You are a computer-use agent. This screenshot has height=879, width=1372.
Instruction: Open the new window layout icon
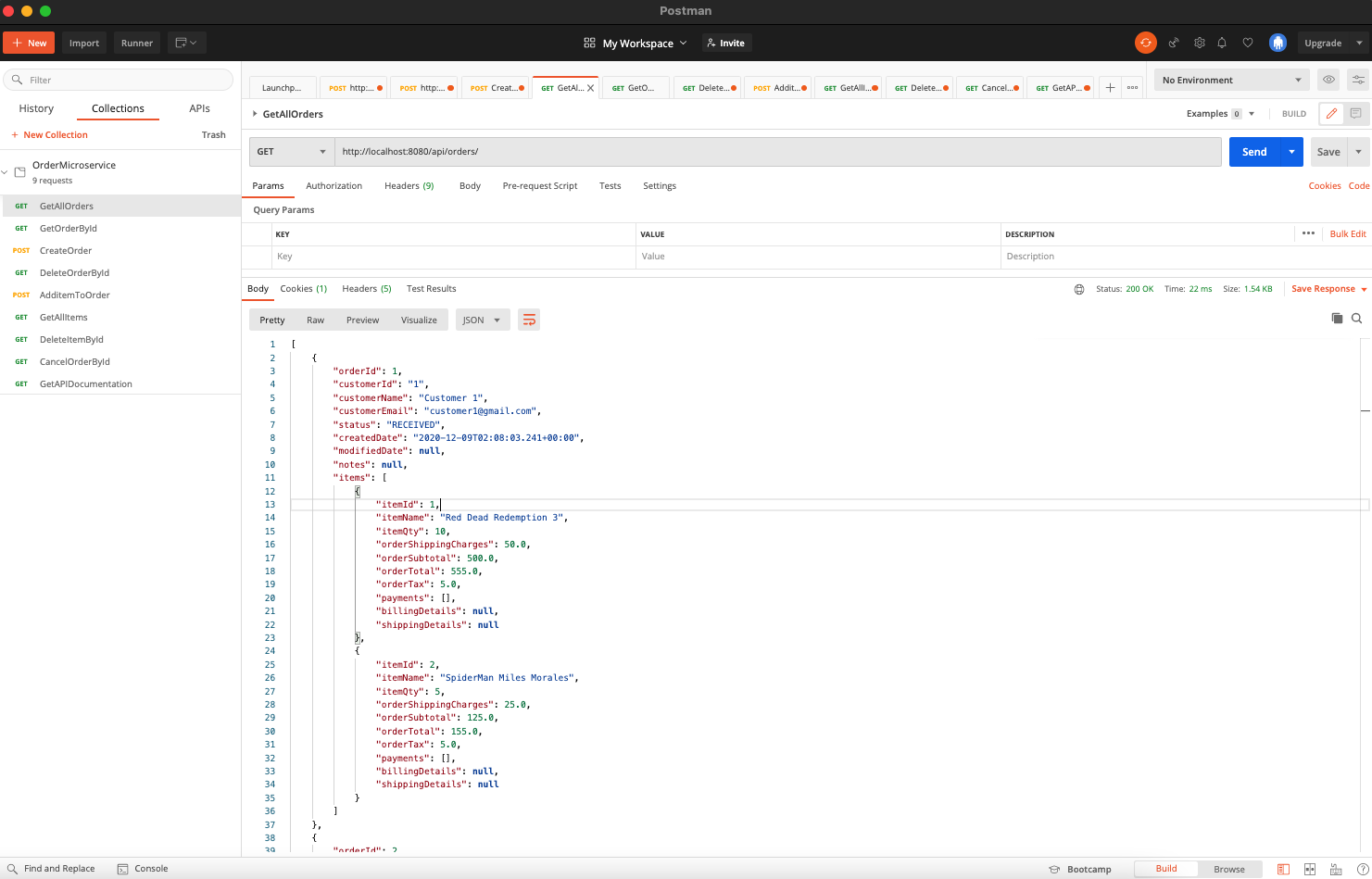pos(186,43)
